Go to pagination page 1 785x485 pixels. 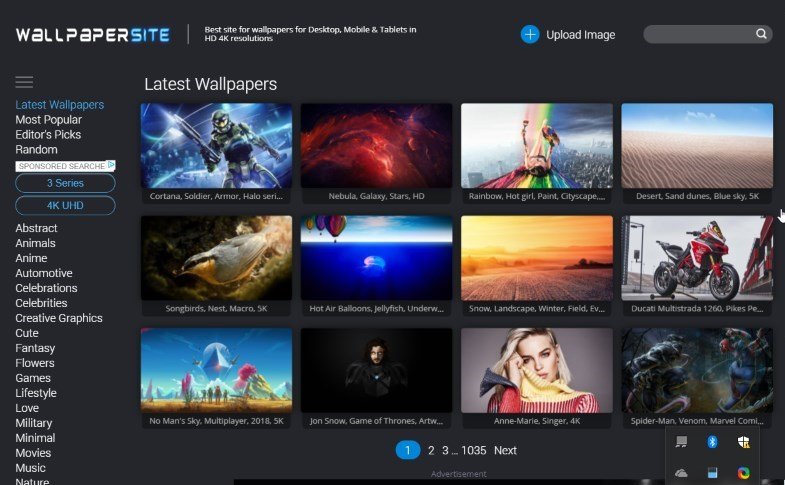coord(408,450)
